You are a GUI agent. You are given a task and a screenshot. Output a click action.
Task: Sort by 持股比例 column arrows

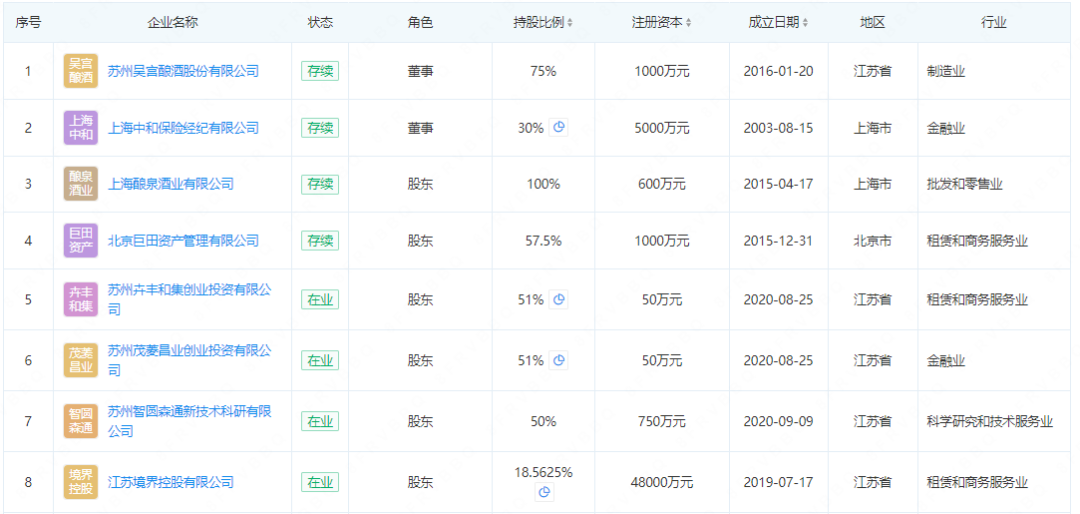pyautogui.click(x=570, y=23)
